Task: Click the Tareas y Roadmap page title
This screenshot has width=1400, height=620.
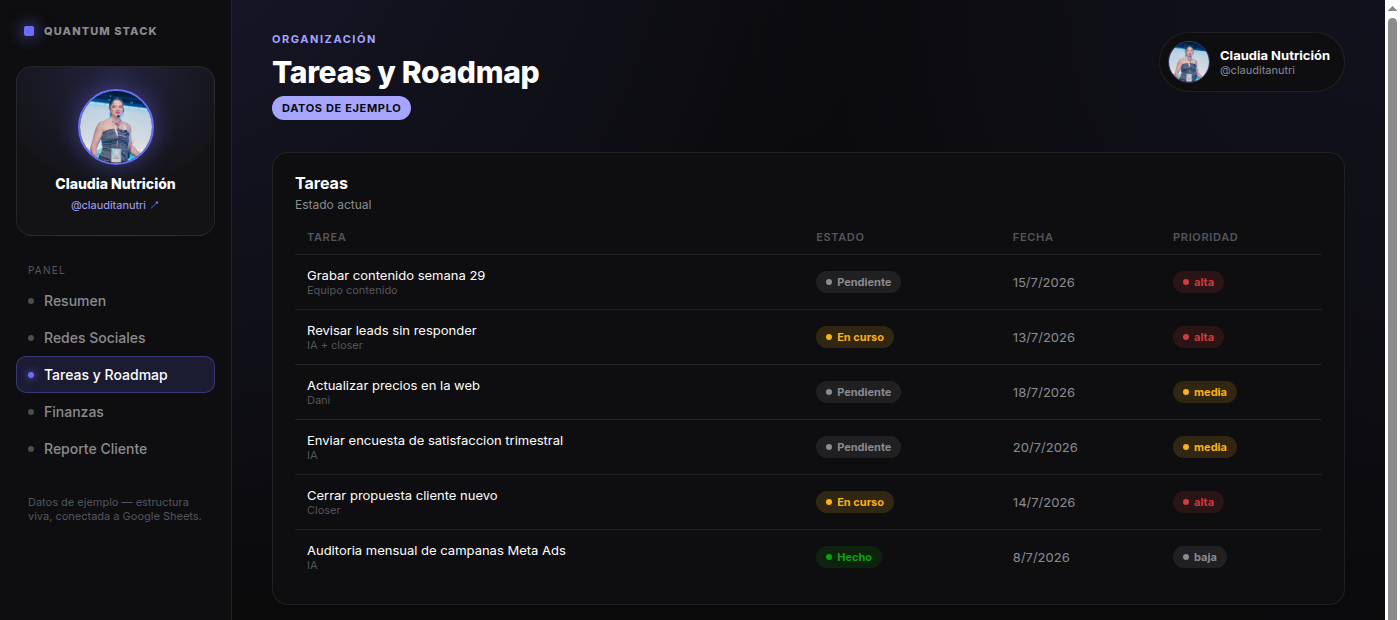Action: point(406,72)
